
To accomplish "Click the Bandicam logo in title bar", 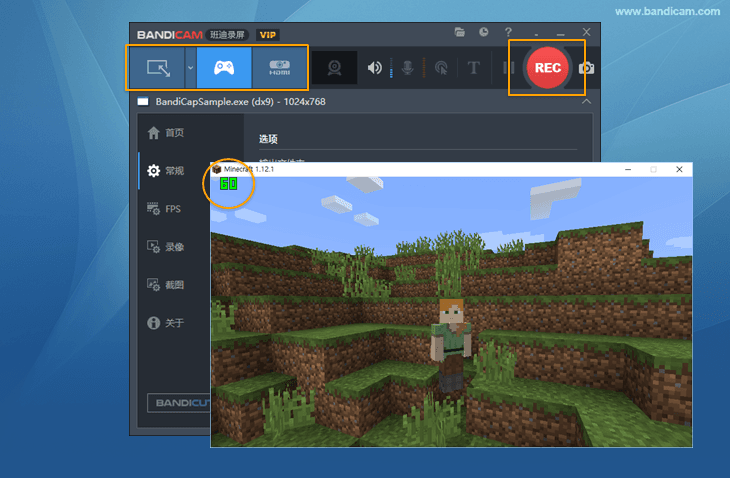I will (x=169, y=35).
